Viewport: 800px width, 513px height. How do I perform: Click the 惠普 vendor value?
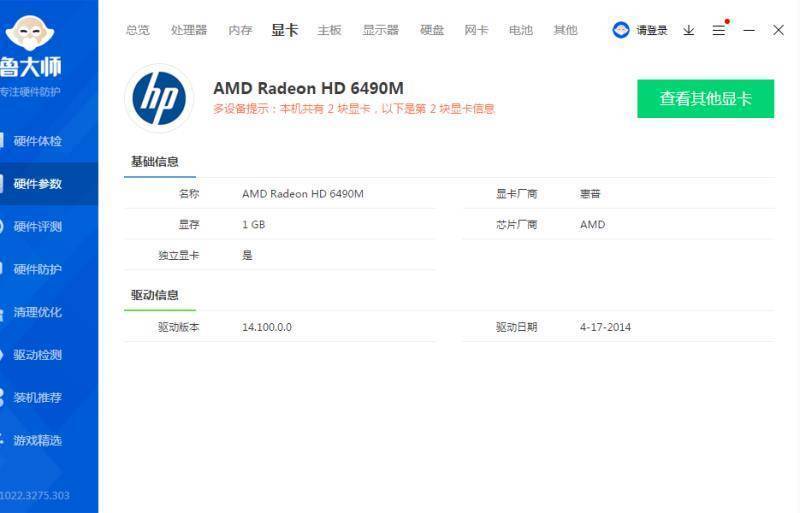point(590,194)
